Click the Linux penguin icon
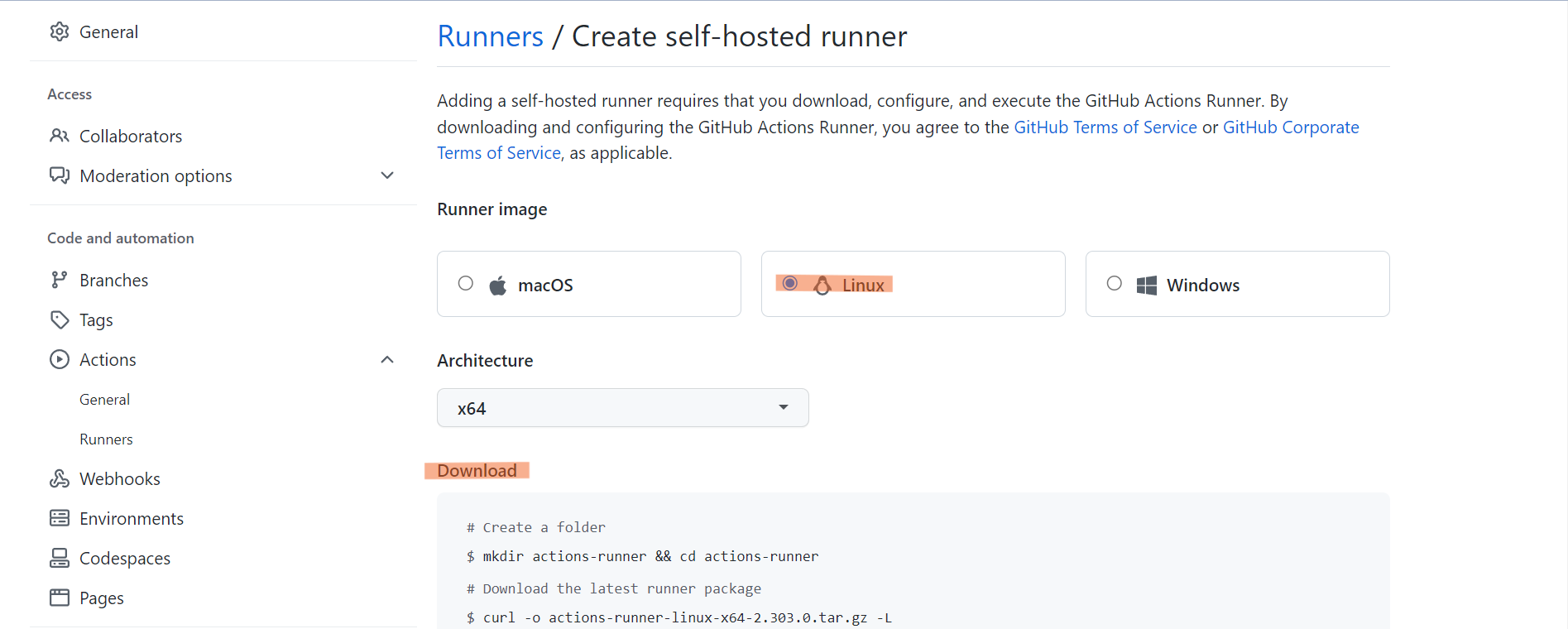Viewport: 1568px width, 629px height. click(x=822, y=286)
